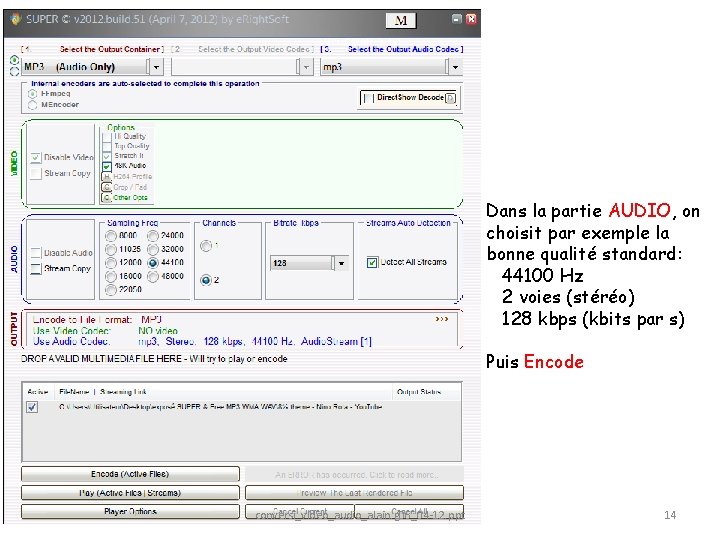The width and height of the screenshot is (720, 540).
Task: Open the Other Opts icon button
Action: coord(107,198)
